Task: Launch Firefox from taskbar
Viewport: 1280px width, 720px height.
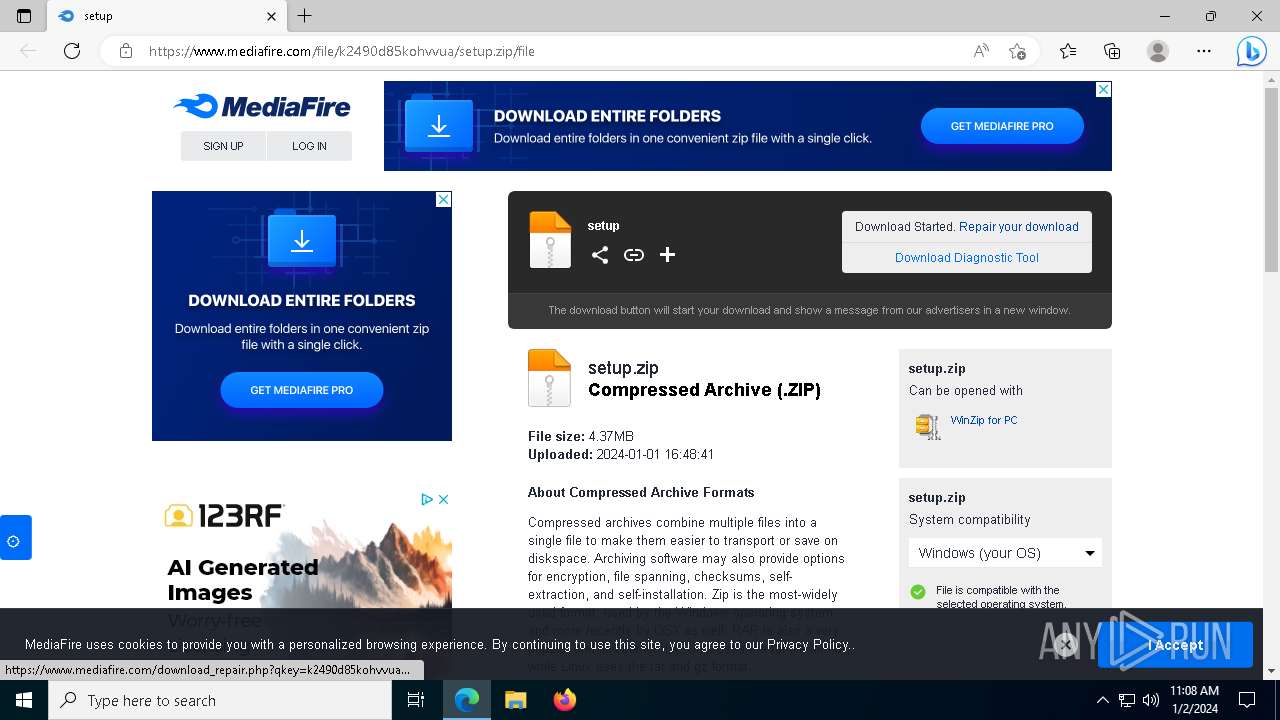Action: [x=564, y=700]
